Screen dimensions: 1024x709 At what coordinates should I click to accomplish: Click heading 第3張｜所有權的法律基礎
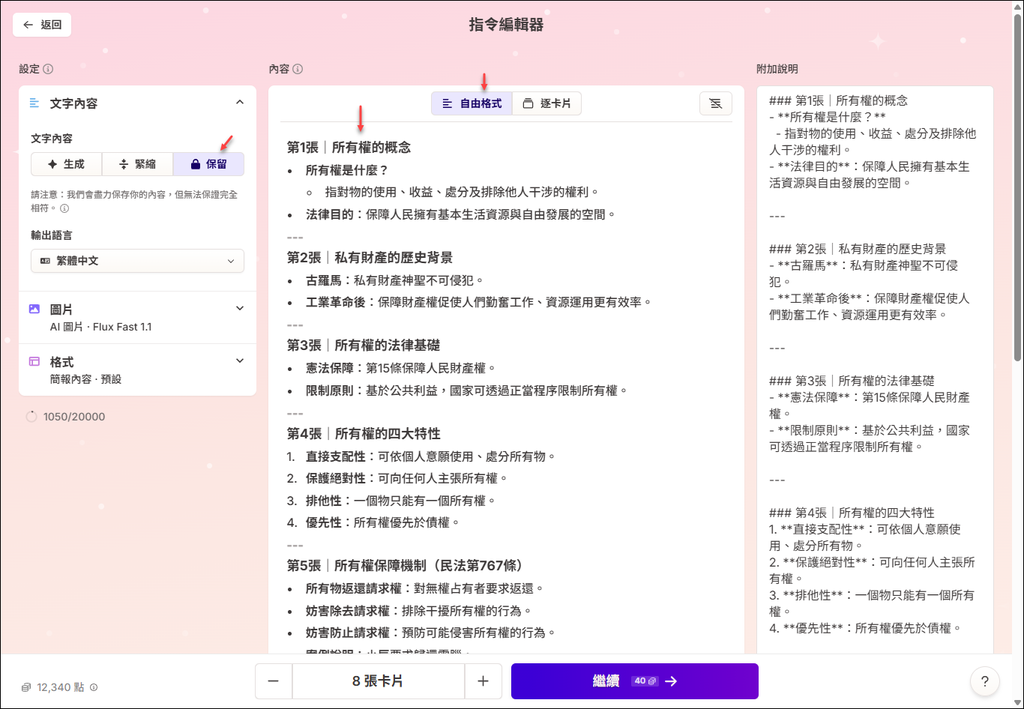pyautogui.click(x=363, y=345)
